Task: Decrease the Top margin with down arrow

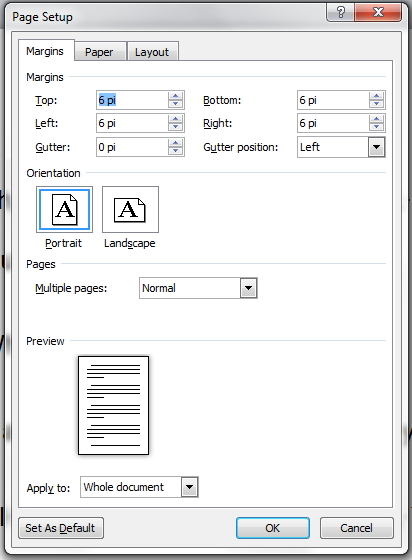Action: (x=175, y=104)
